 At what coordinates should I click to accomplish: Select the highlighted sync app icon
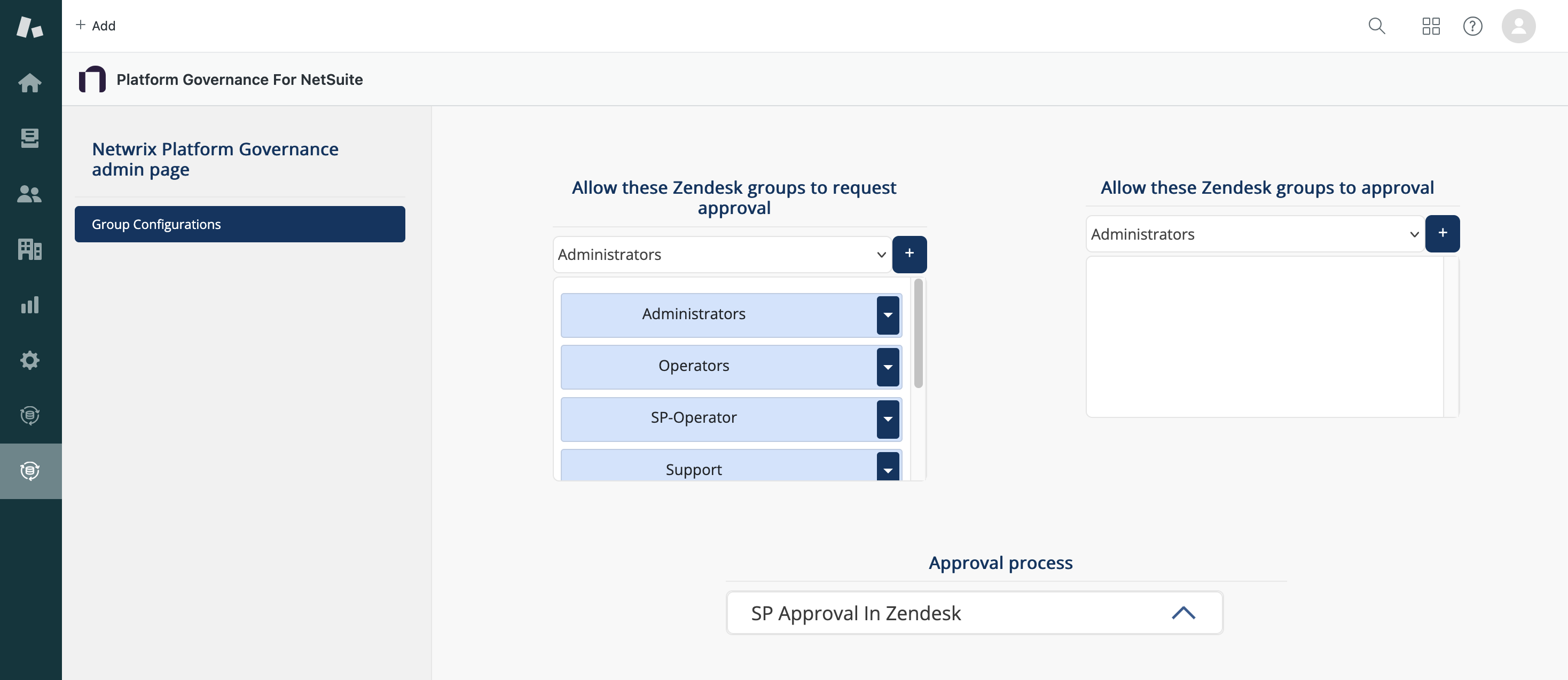pos(30,471)
